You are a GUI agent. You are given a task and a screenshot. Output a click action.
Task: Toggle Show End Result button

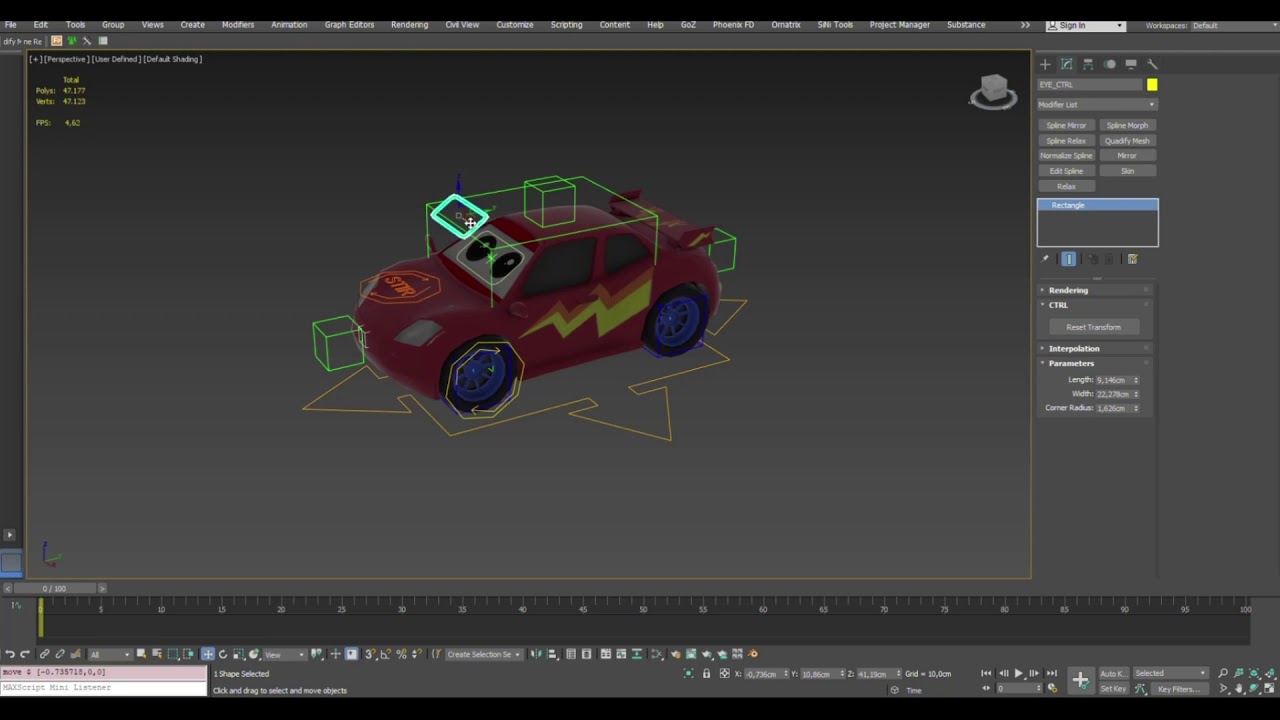click(1069, 259)
